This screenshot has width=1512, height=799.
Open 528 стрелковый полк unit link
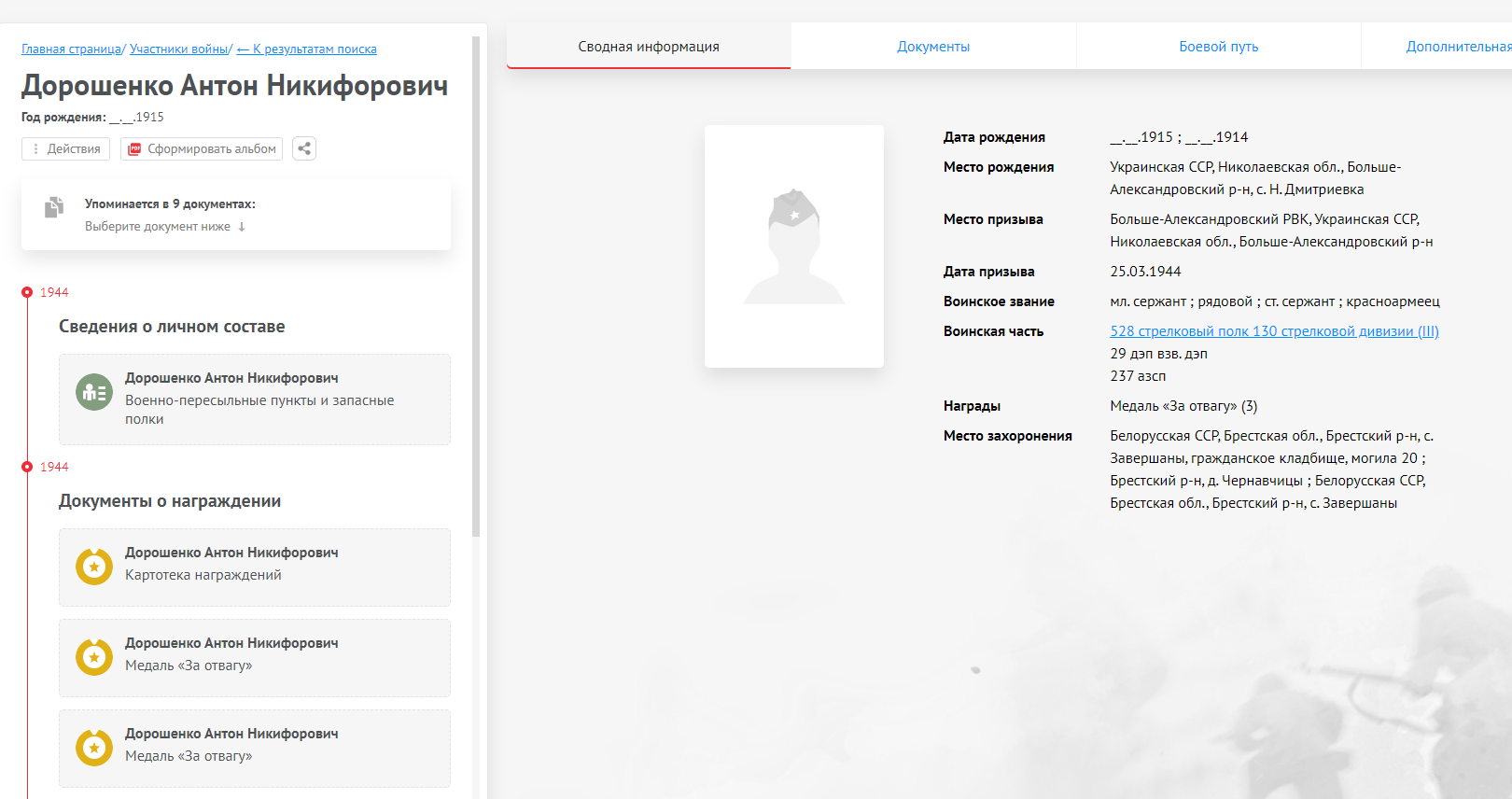(x=1274, y=331)
